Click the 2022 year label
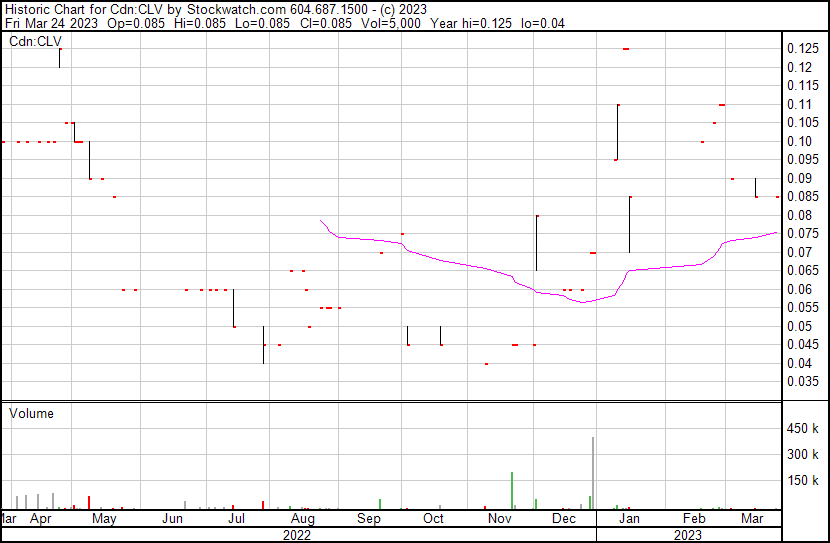The image size is (830, 543). [x=297, y=535]
